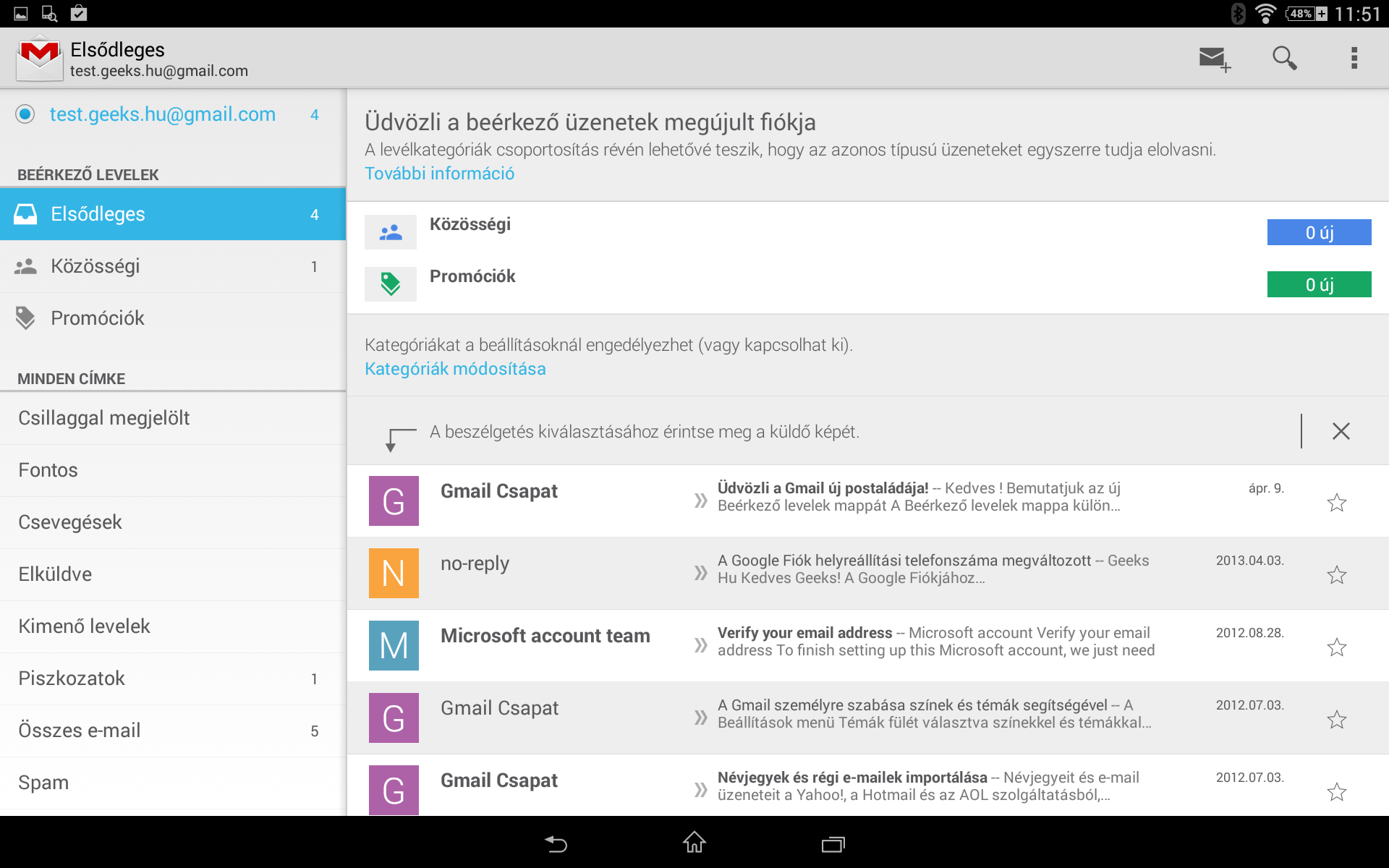Star the Névjegyek és régi e-mailek importálása email
Viewport: 1389px width, 868px height.
point(1337,792)
